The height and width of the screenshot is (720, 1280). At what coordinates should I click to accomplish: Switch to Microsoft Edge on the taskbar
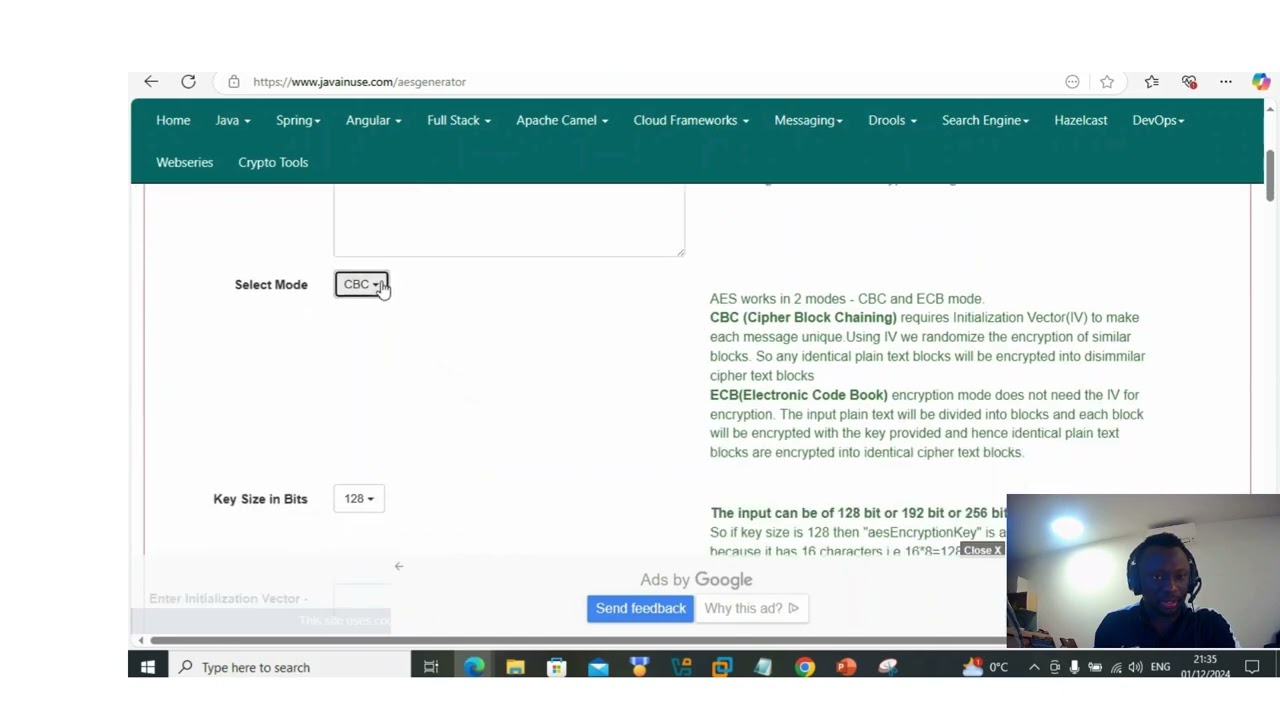pos(474,667)
